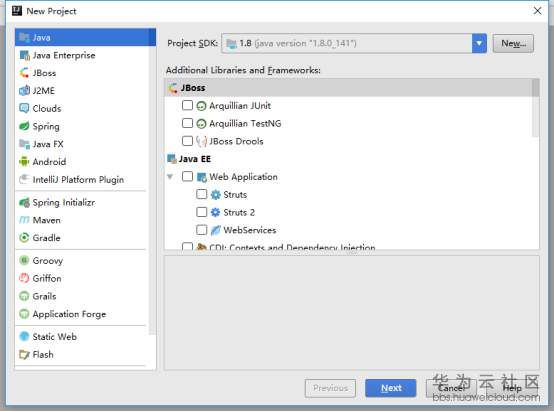Image resolution: width=554 pixels, height=412 pixels.
Task: Enable the Arquillian TestNG checkbox
Action: tap(187, 123)
